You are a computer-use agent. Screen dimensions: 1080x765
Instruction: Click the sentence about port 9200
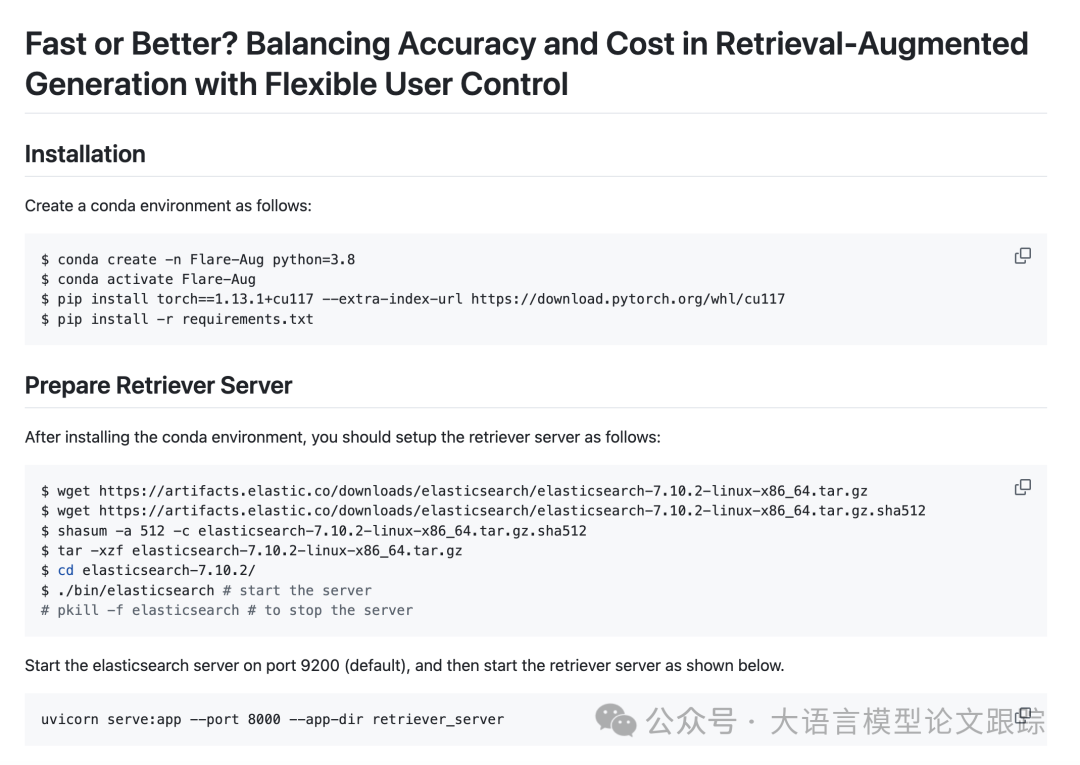[404, 666]
